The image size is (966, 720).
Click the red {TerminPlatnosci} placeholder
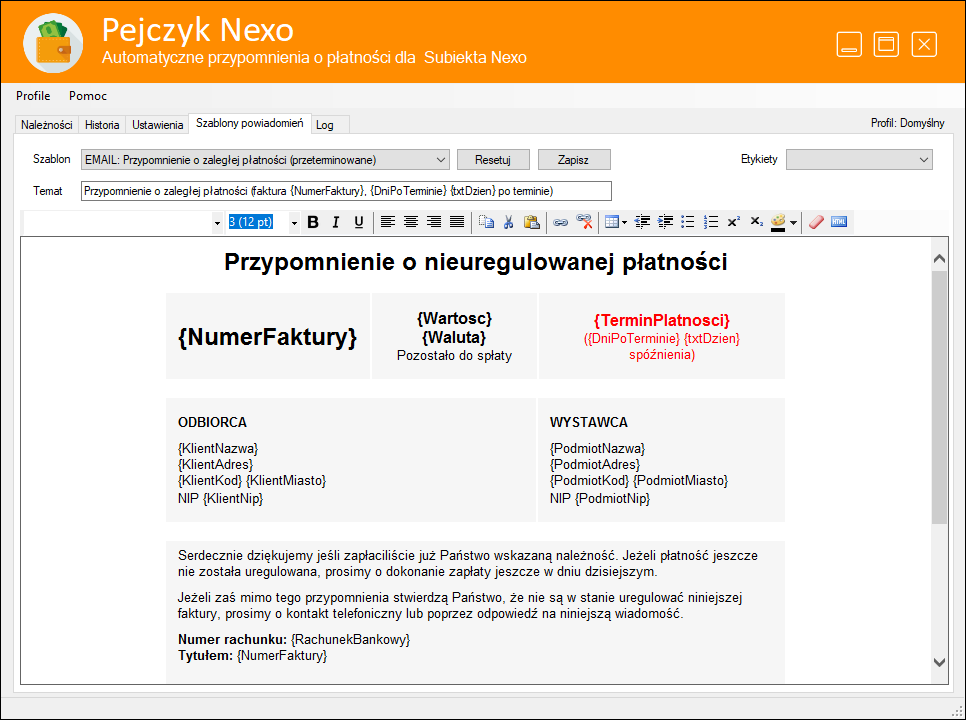pos(662,320)
